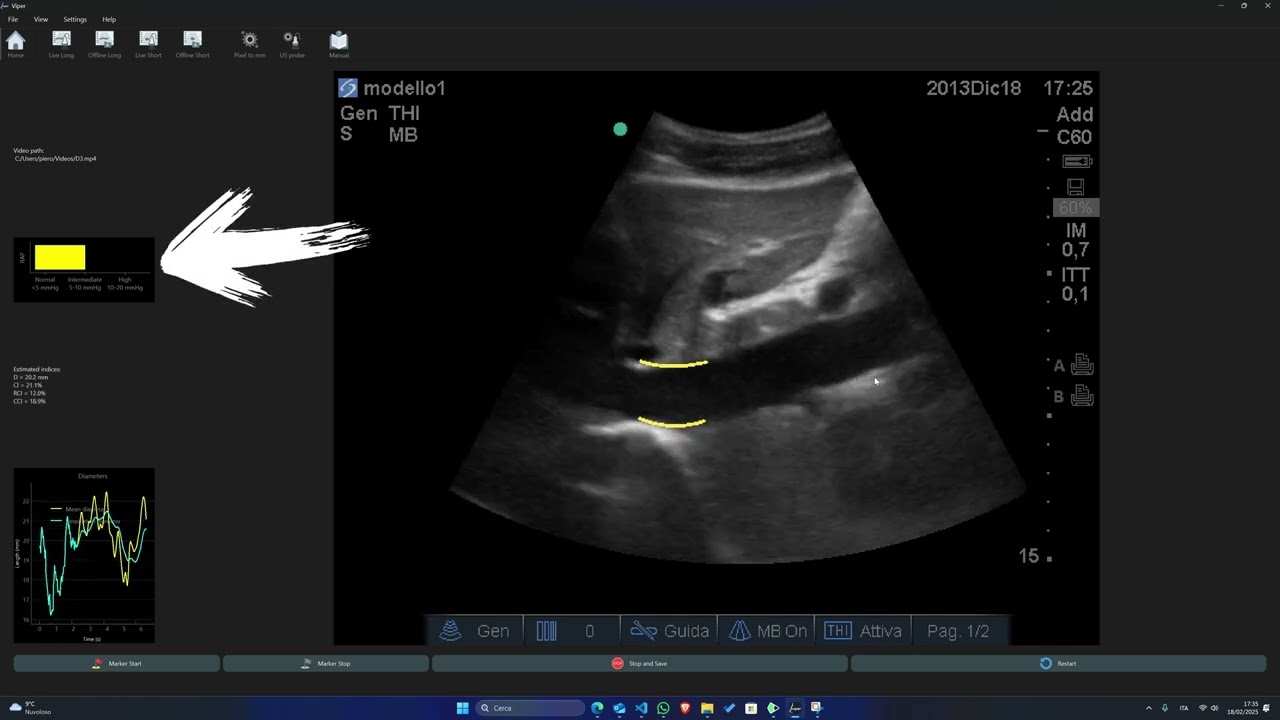Open the View menu
This screenshot has height=720, width=1280.
[x=41, y=19]
